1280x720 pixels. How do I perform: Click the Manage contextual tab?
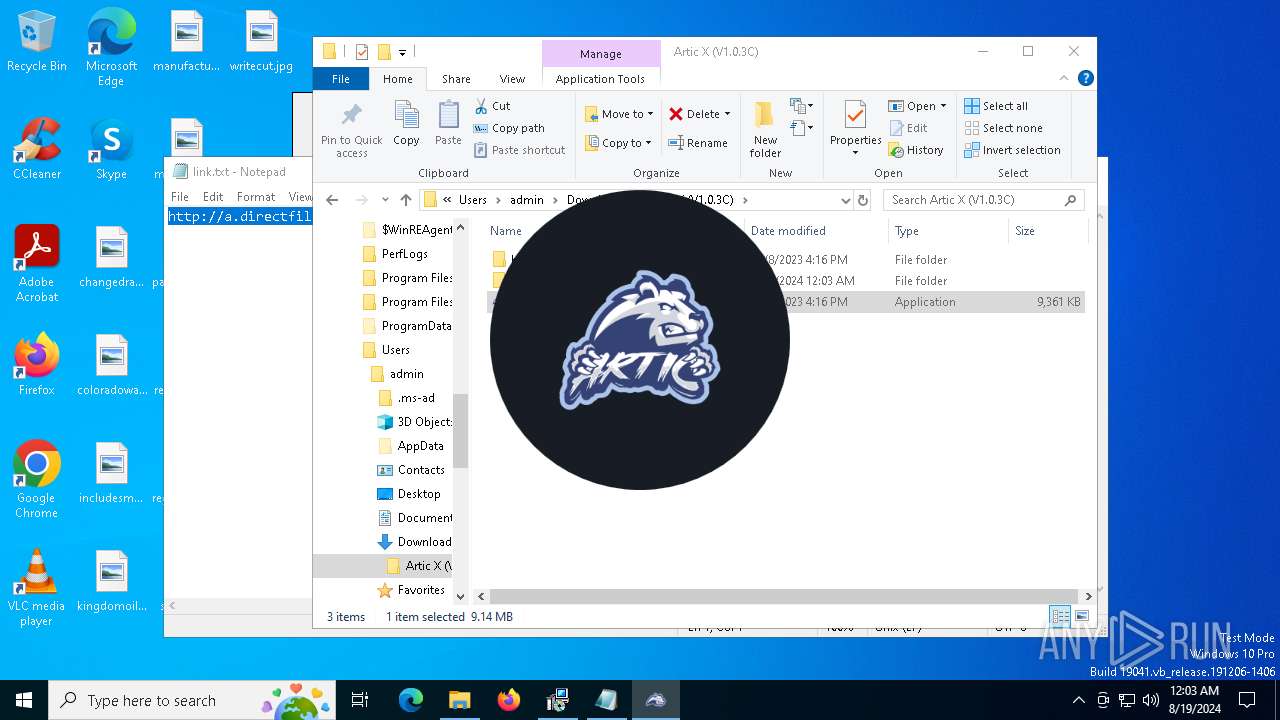click(x=600, y=54)
